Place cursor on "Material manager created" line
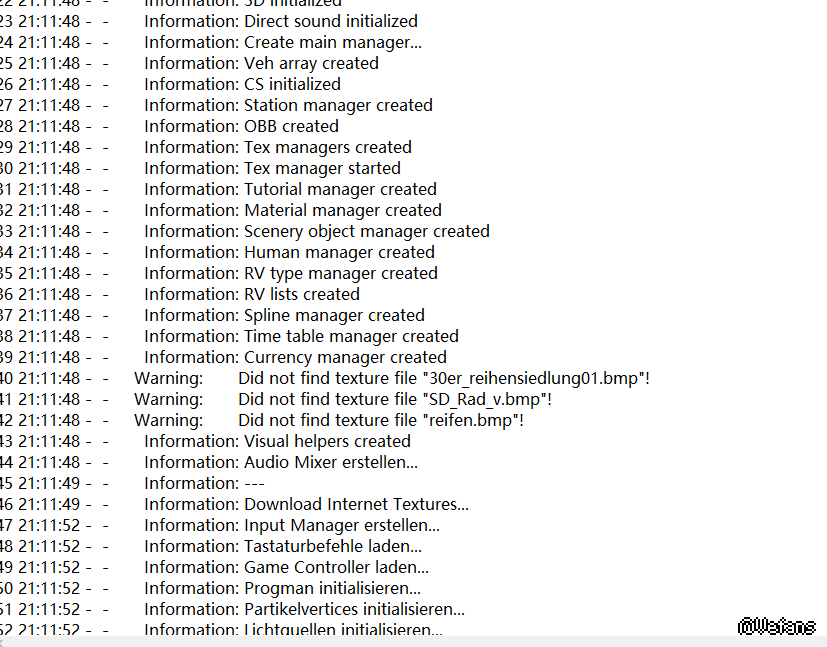 [x=343, y=210]
